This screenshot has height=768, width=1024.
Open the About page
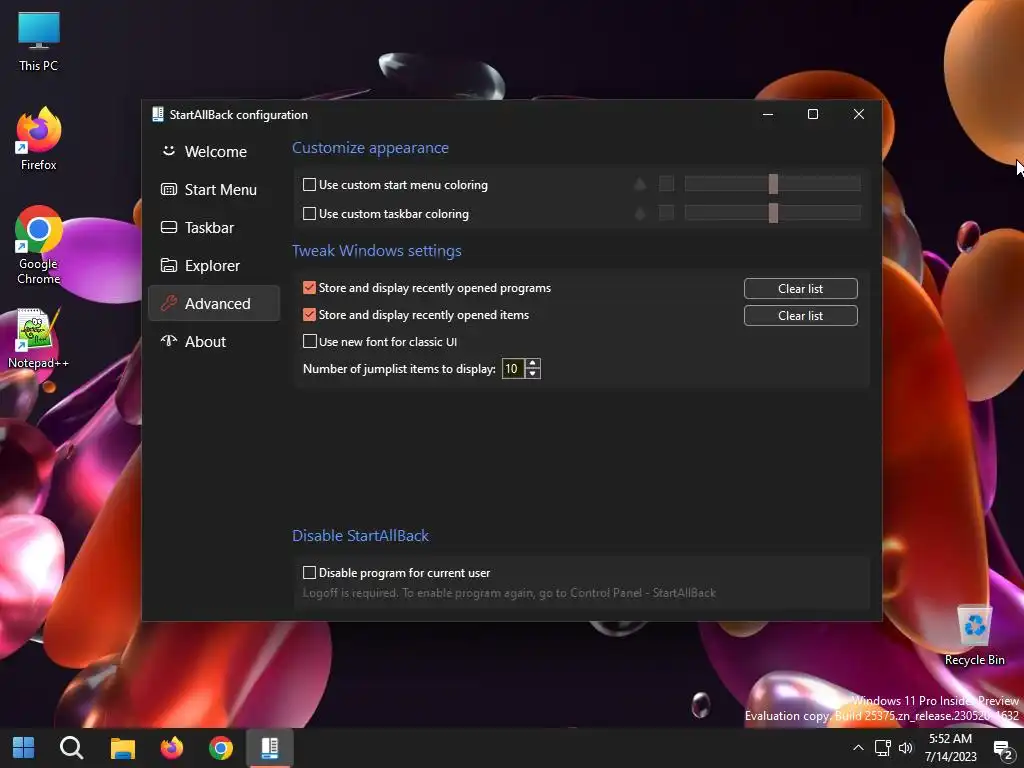tap(214, 341)
